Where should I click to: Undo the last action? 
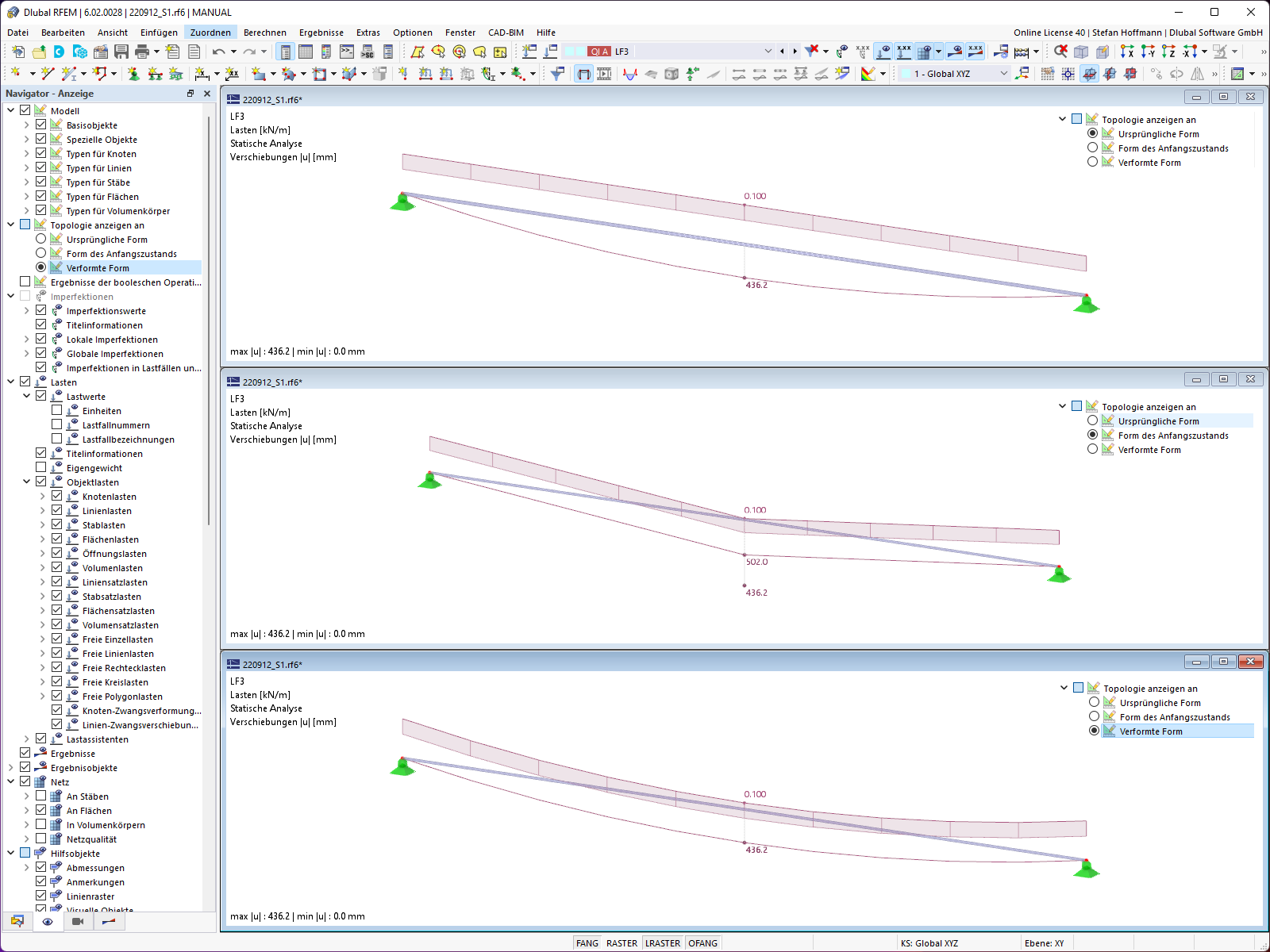point(218,52)
